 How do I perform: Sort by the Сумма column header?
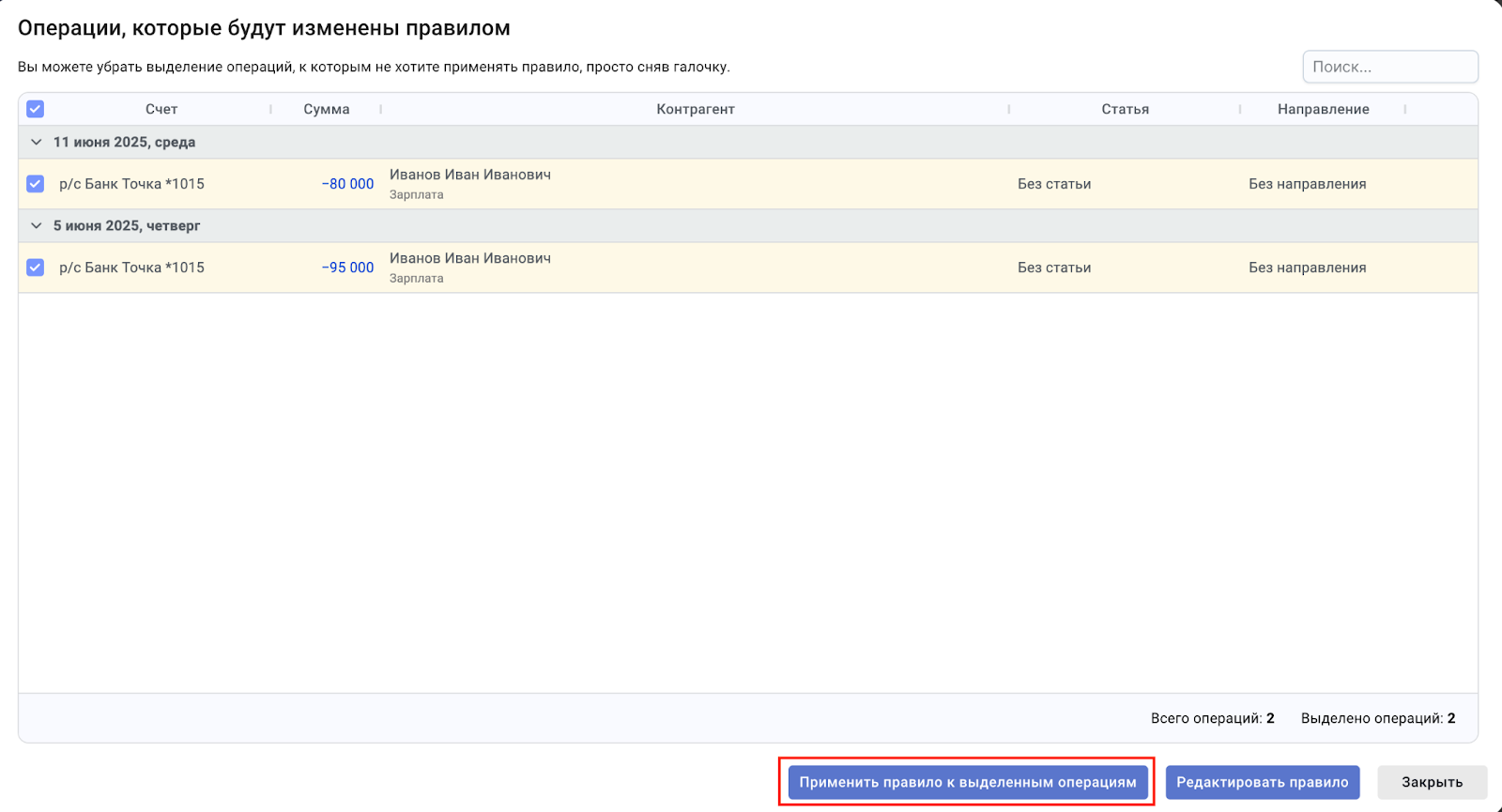point(326,109)
